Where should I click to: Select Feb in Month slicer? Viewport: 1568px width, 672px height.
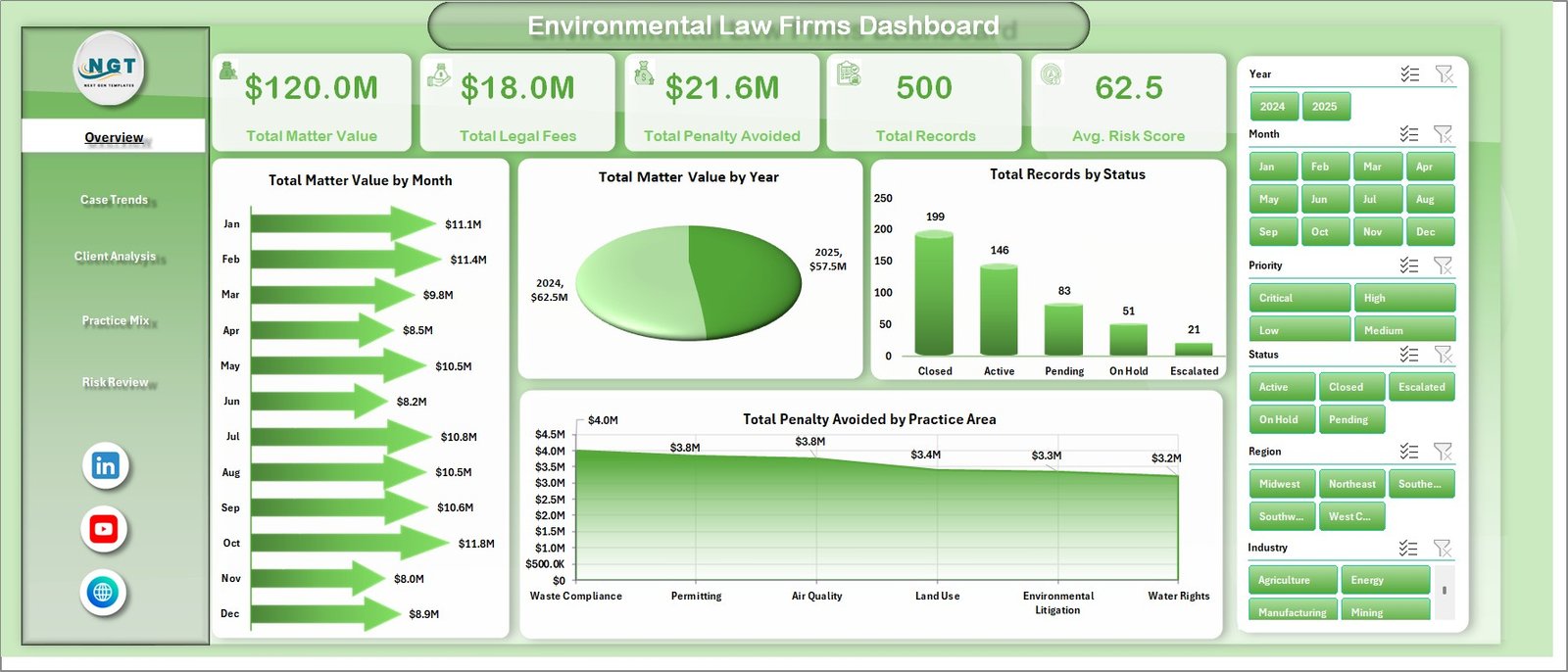(x=1325, y=167)
